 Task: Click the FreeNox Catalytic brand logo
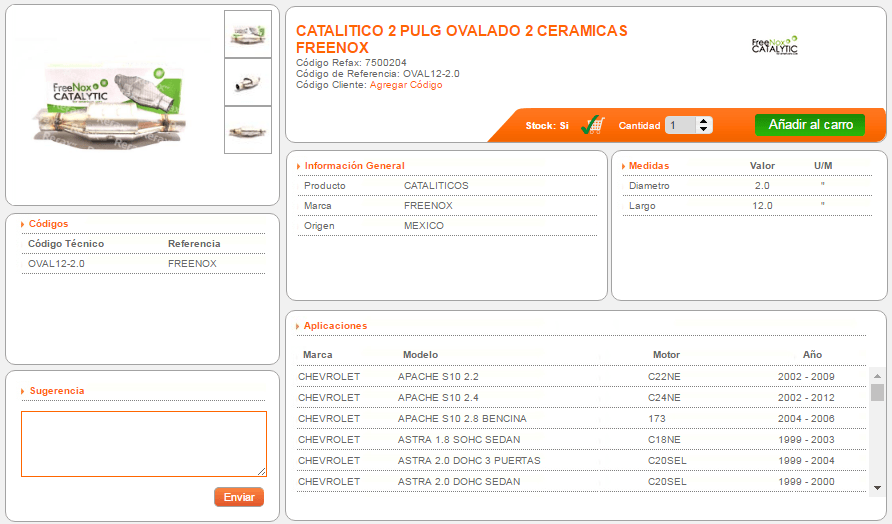pos(774,46)
